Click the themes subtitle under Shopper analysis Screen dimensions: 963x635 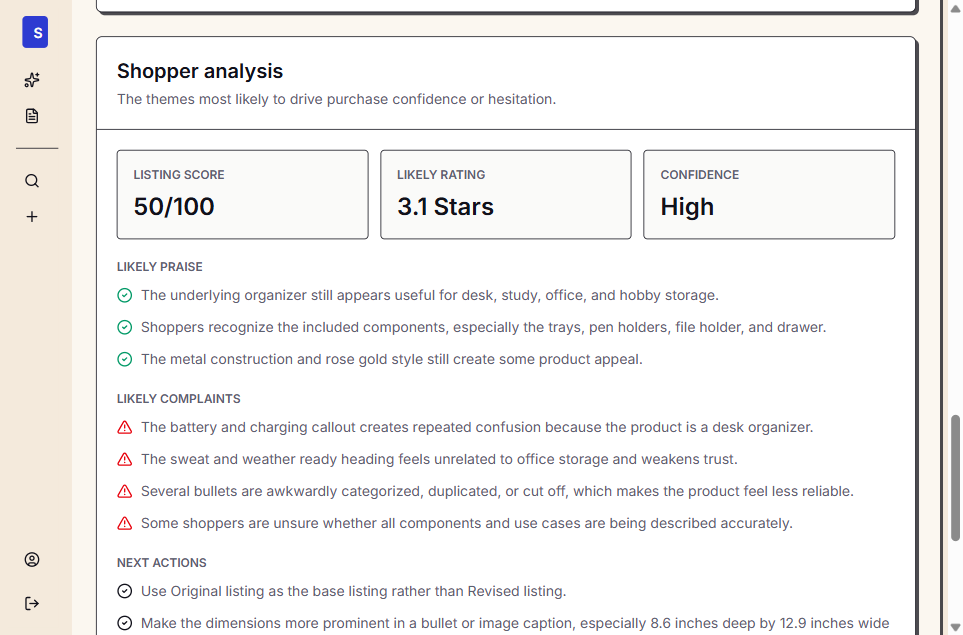point(337,99)
